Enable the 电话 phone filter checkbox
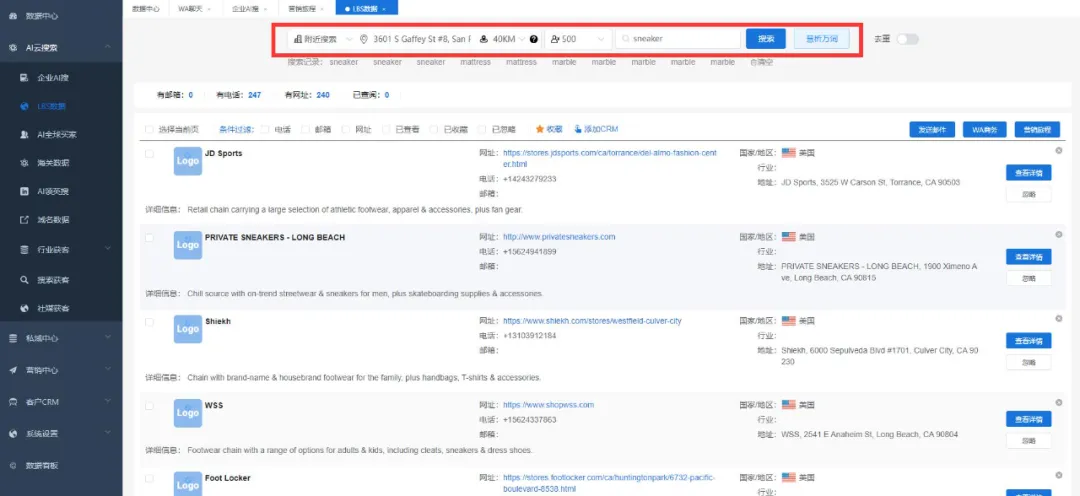The width and height of the screenshot is (1080, 496). pos(265,129)
